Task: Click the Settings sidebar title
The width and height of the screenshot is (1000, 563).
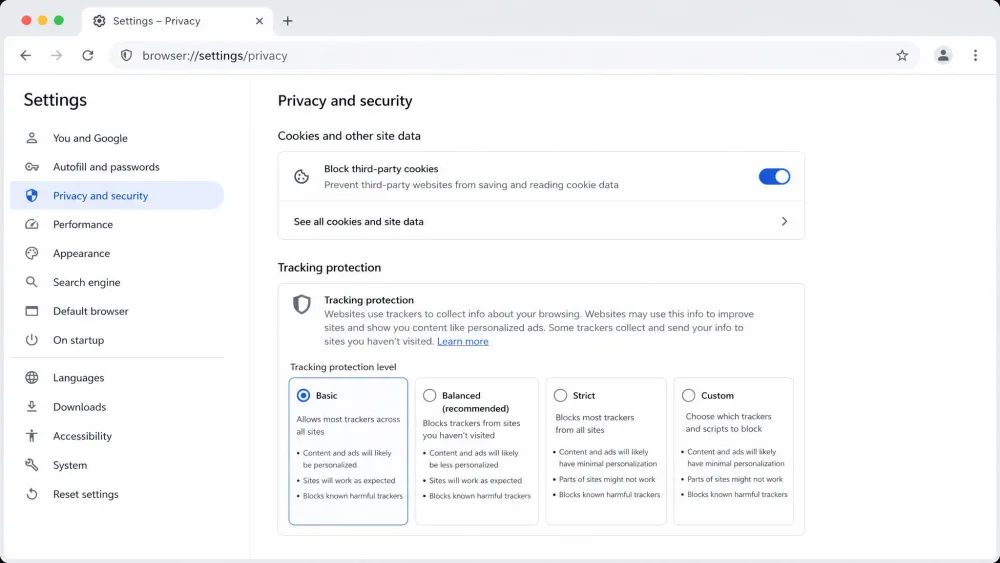Action: point(55,100)
